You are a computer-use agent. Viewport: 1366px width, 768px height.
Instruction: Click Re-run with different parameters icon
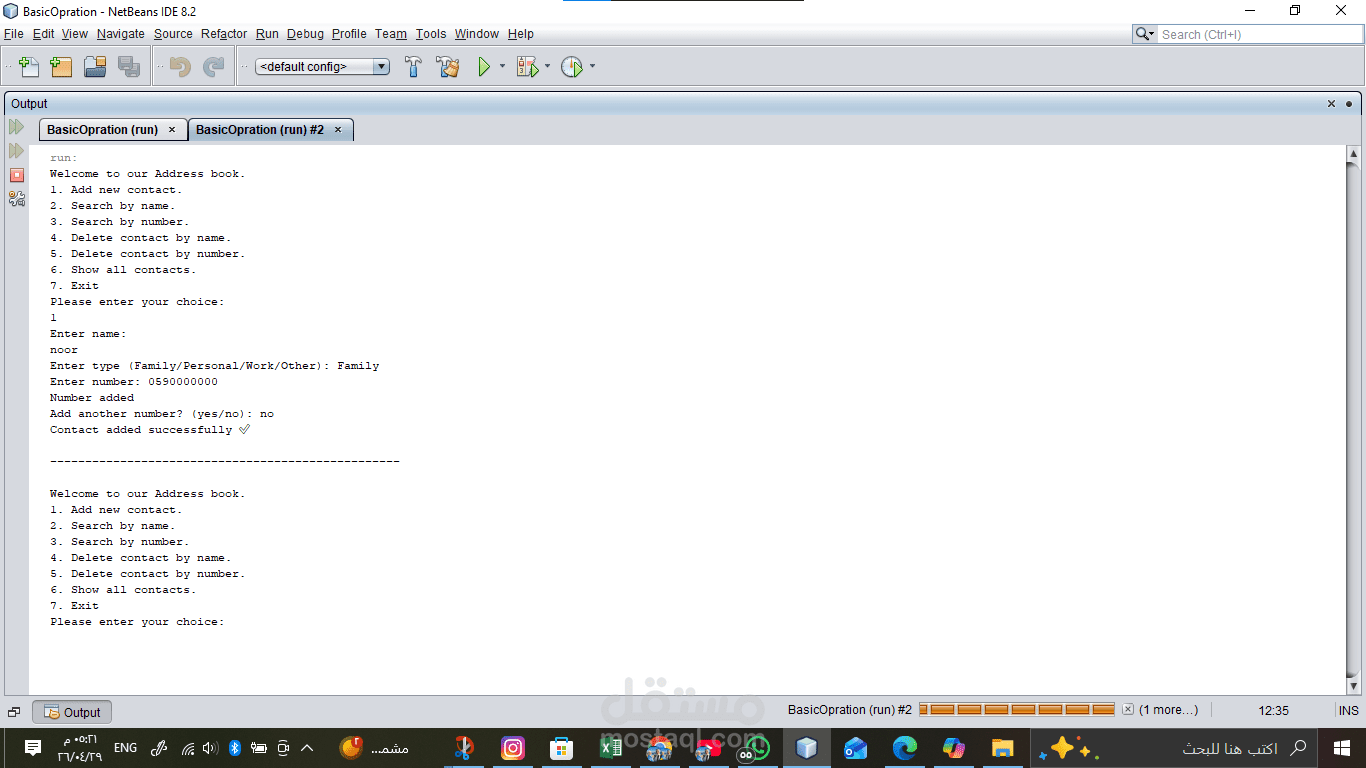[x=16, y=151]
